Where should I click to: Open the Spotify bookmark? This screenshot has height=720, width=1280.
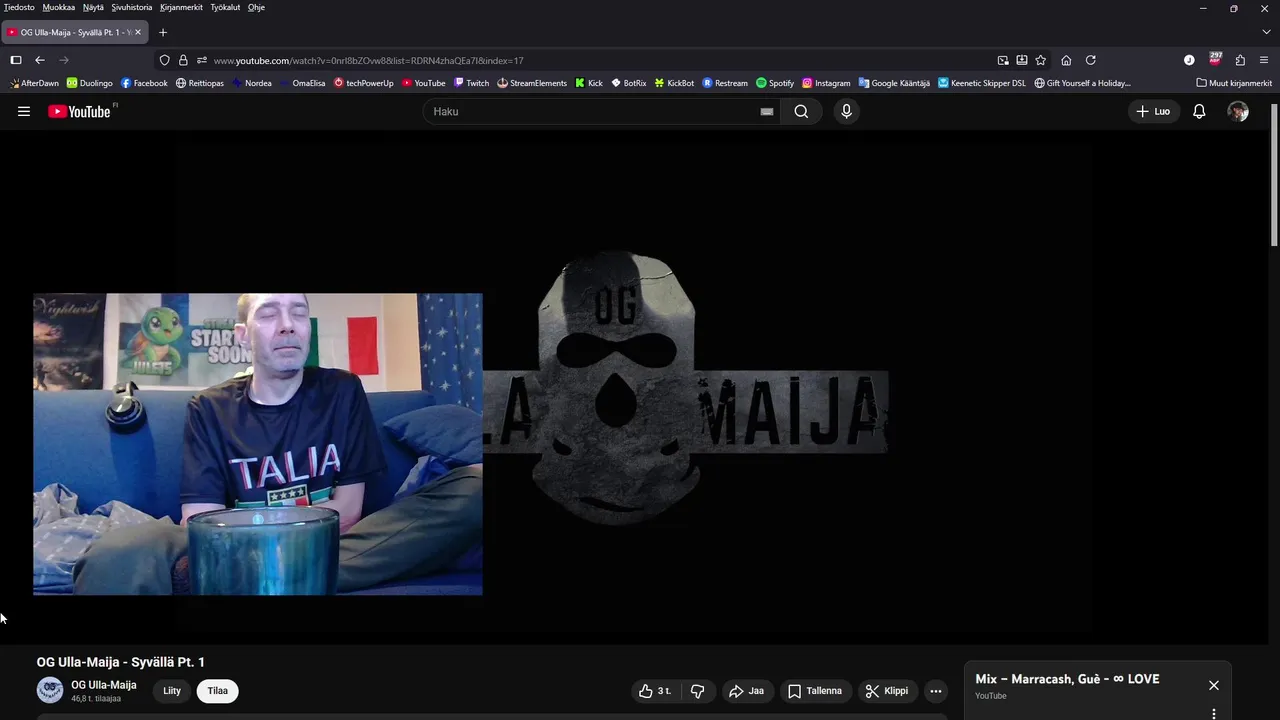pos(775,83)
